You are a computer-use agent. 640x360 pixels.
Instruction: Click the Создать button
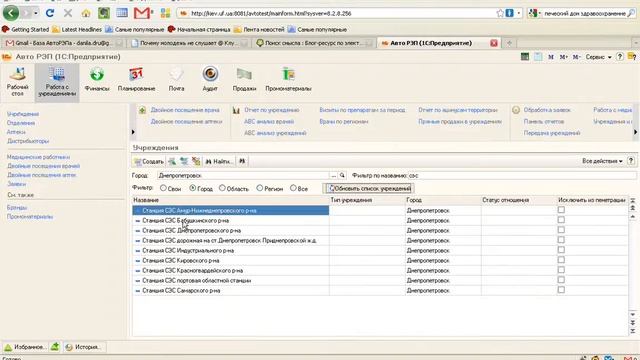[x=149, y=162]
